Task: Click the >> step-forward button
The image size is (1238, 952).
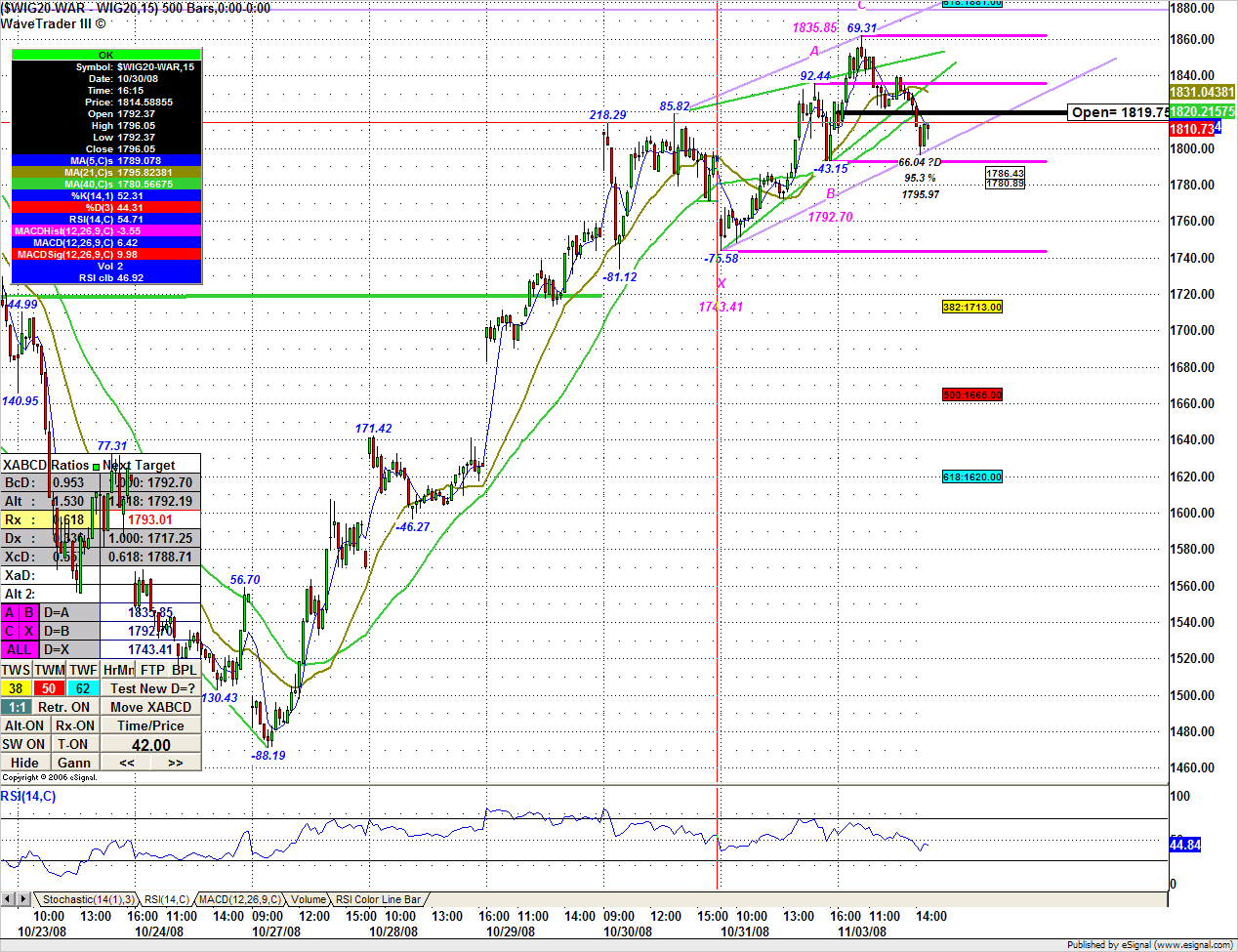Action: click(176, 763)
